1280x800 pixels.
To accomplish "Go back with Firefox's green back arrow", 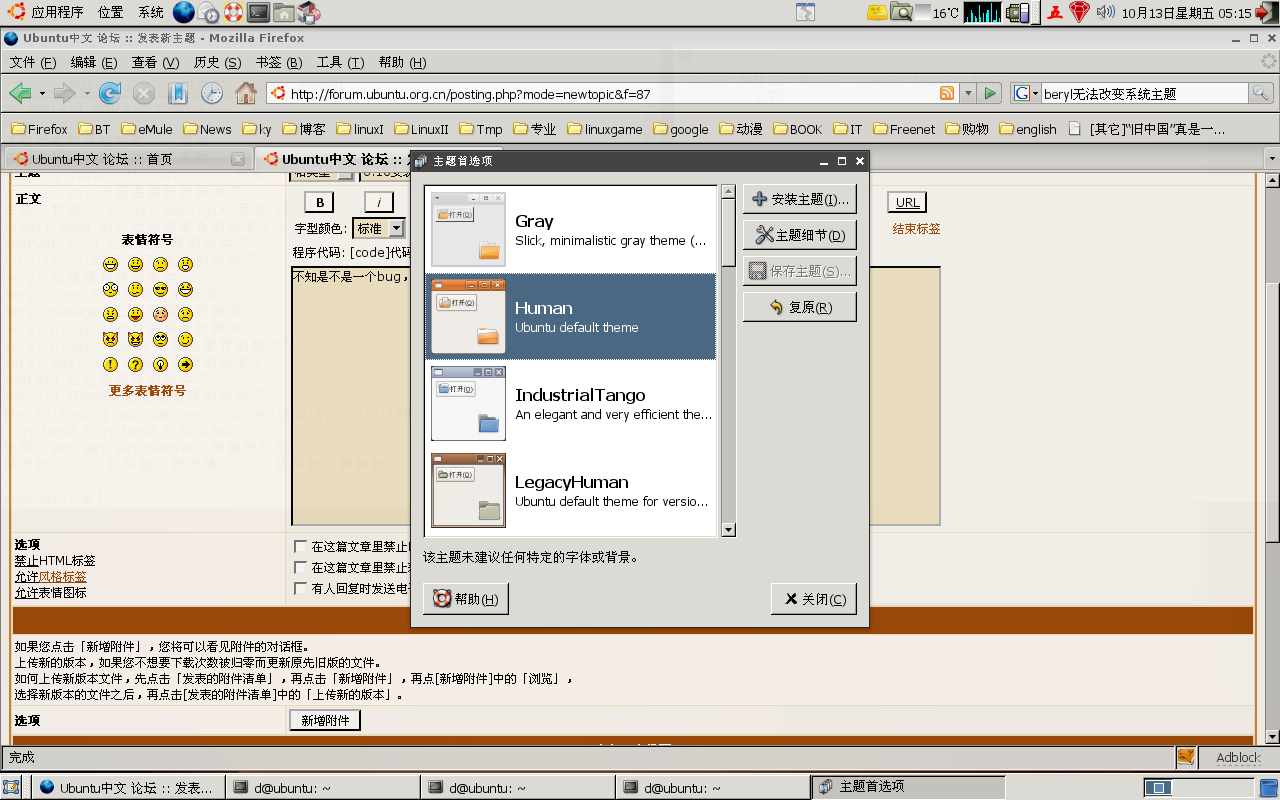I will point(20,93).
